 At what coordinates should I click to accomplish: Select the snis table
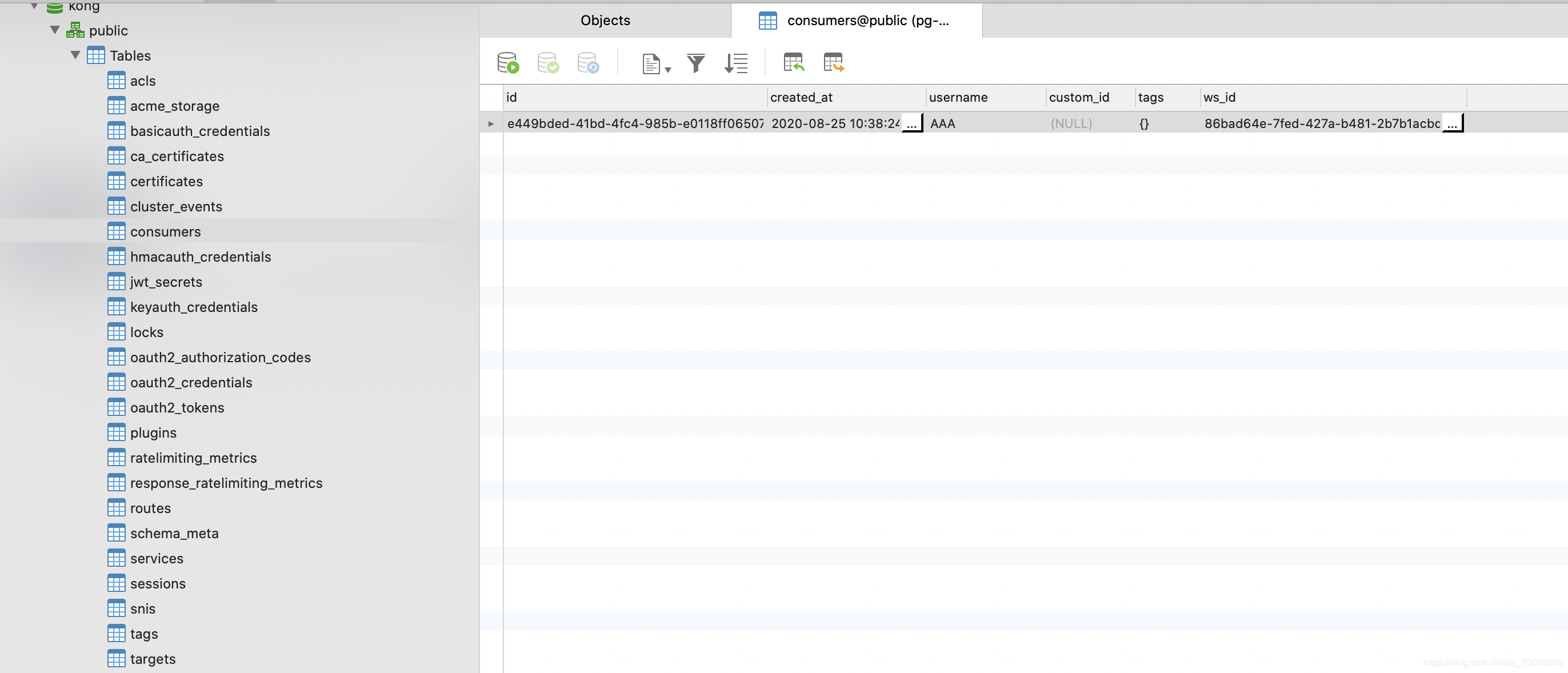coord(142,608)
